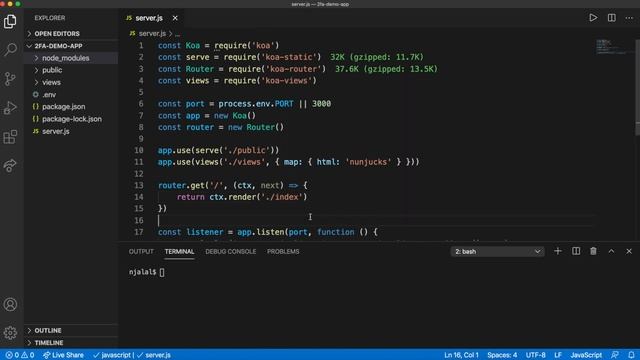The width and height of the screenshot is (640, 360).
Task: Change encoding via UTF-8 indicator
Action: point(536,355)
